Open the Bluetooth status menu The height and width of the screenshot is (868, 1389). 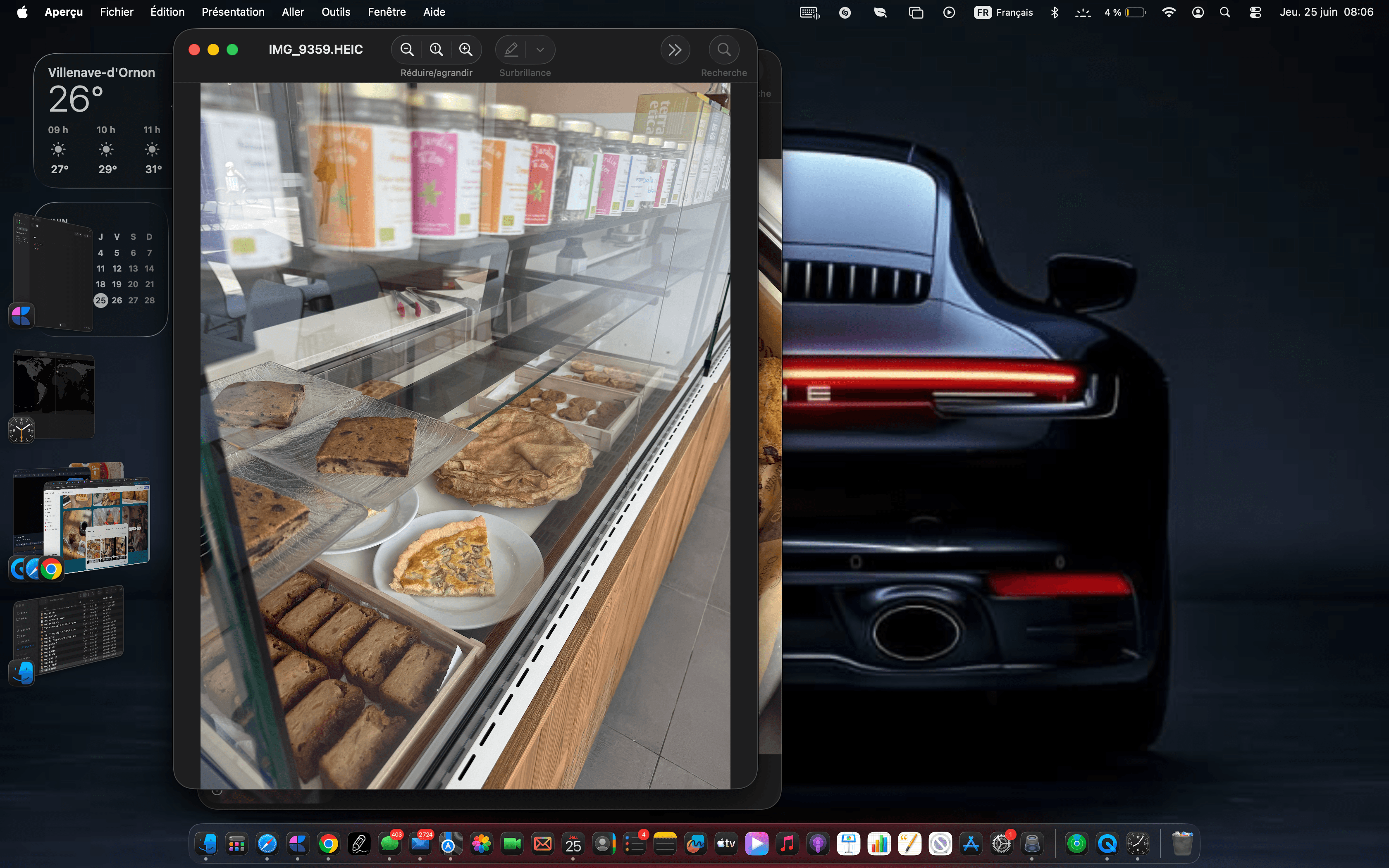tap(1055, 12)
